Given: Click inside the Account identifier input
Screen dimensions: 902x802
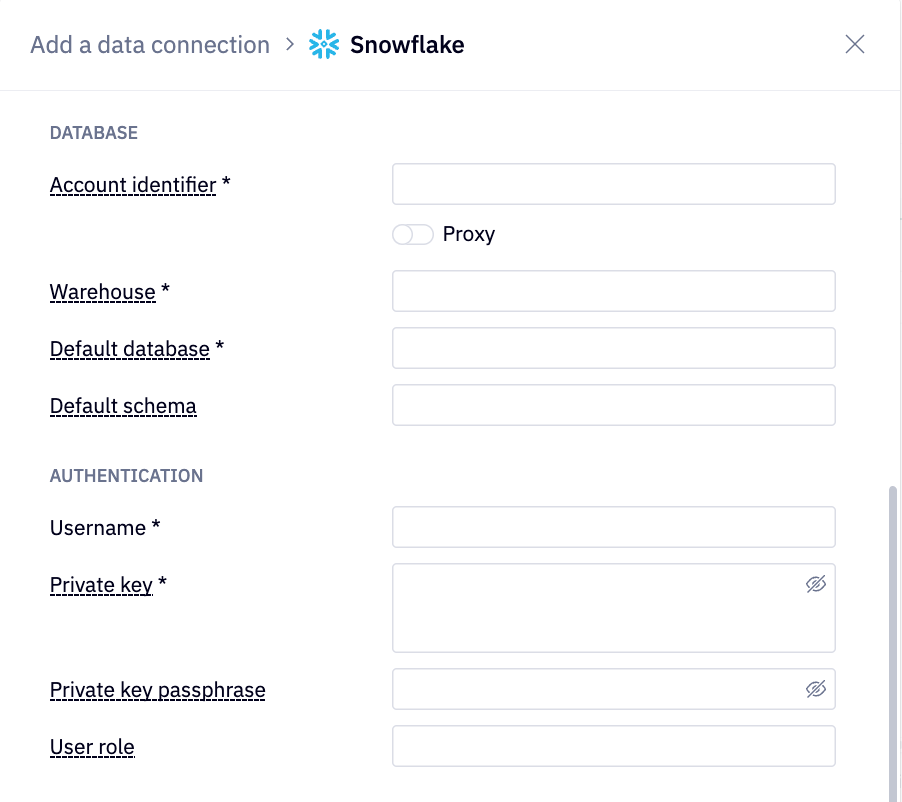Looking at the screenshot, I should point(613,184).
